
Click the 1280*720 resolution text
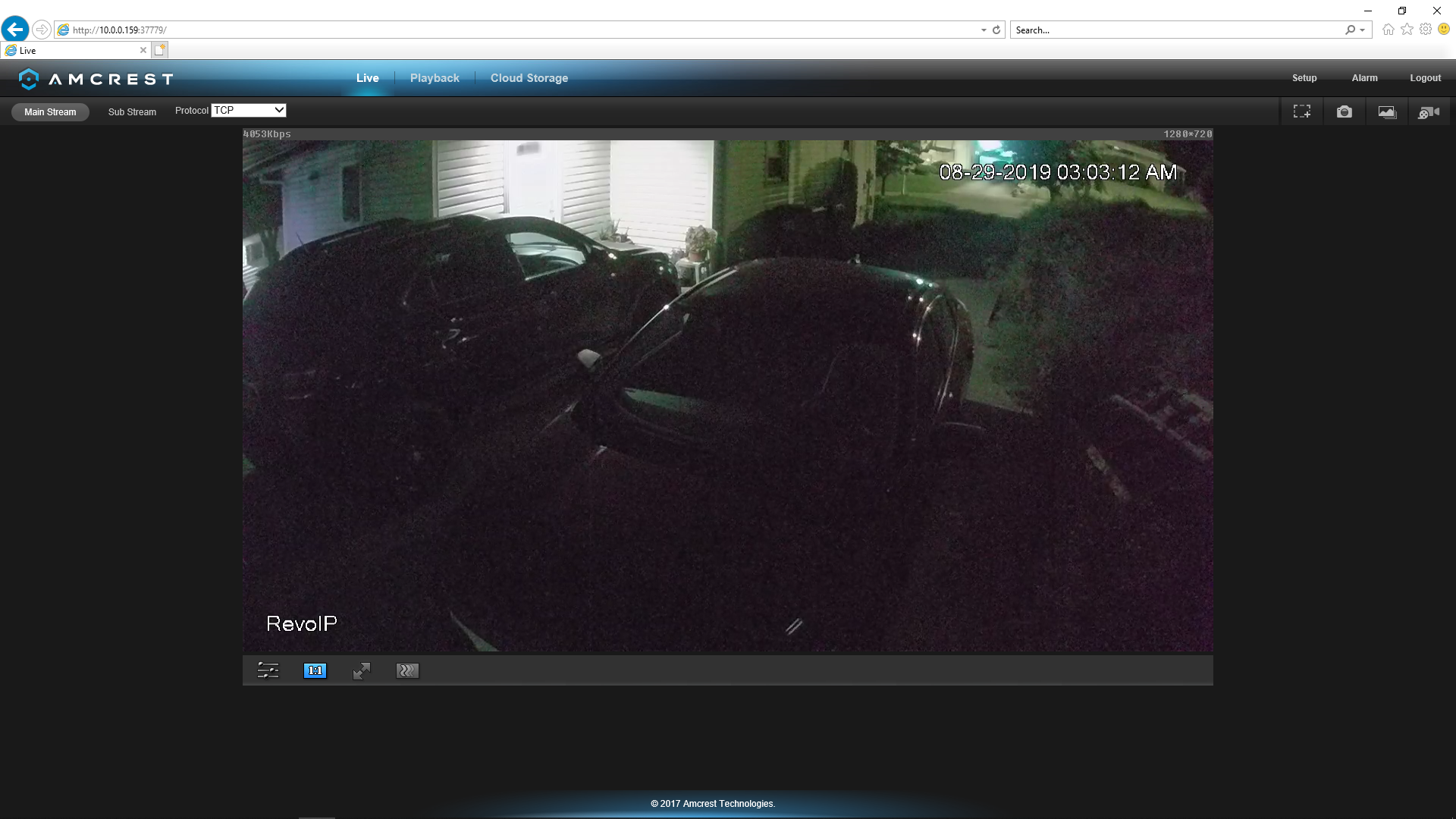tap(1188, 134)
